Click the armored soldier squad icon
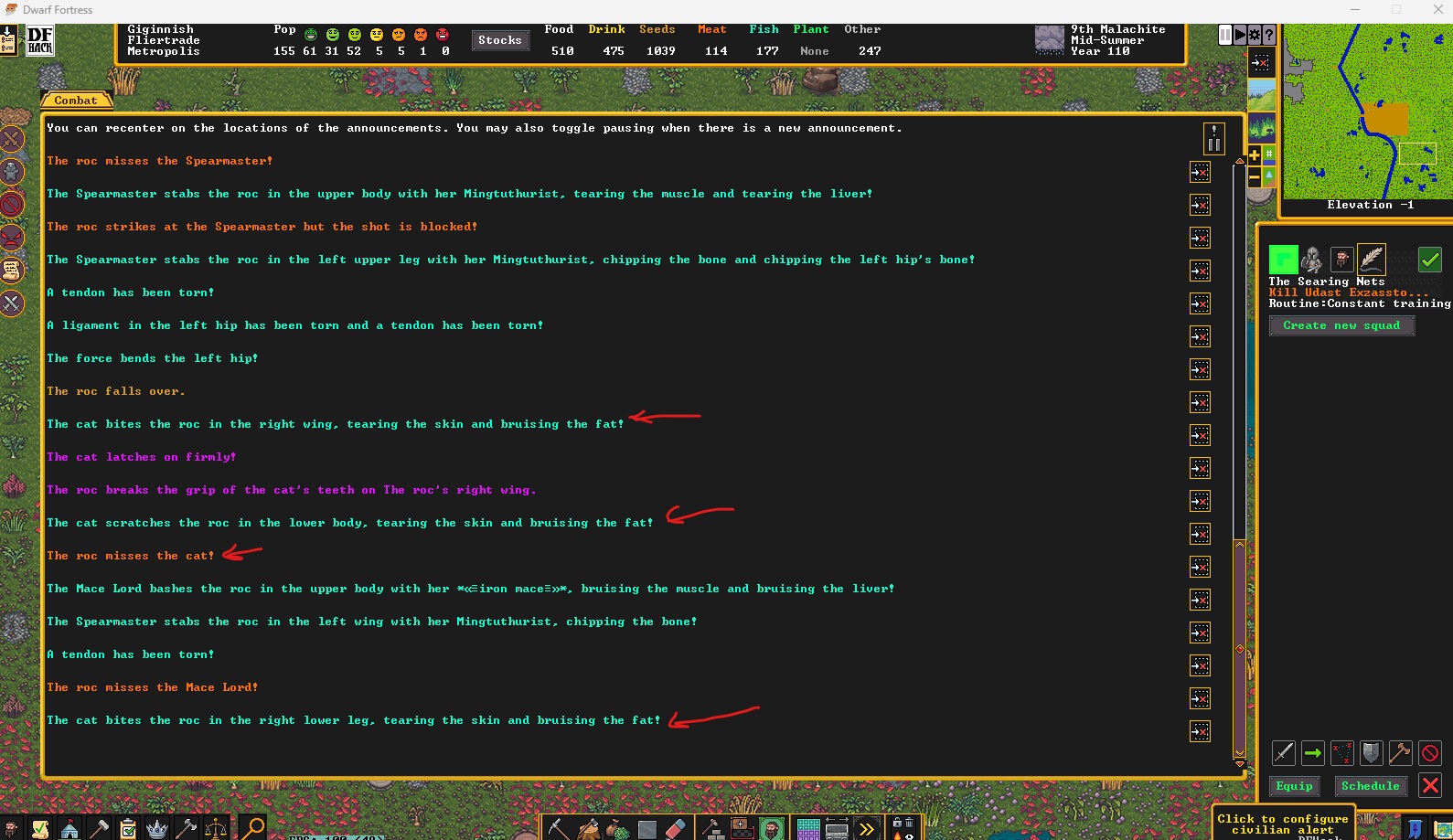The image size is (1453, 840). pyautogui.click(x=1312, y=259)
